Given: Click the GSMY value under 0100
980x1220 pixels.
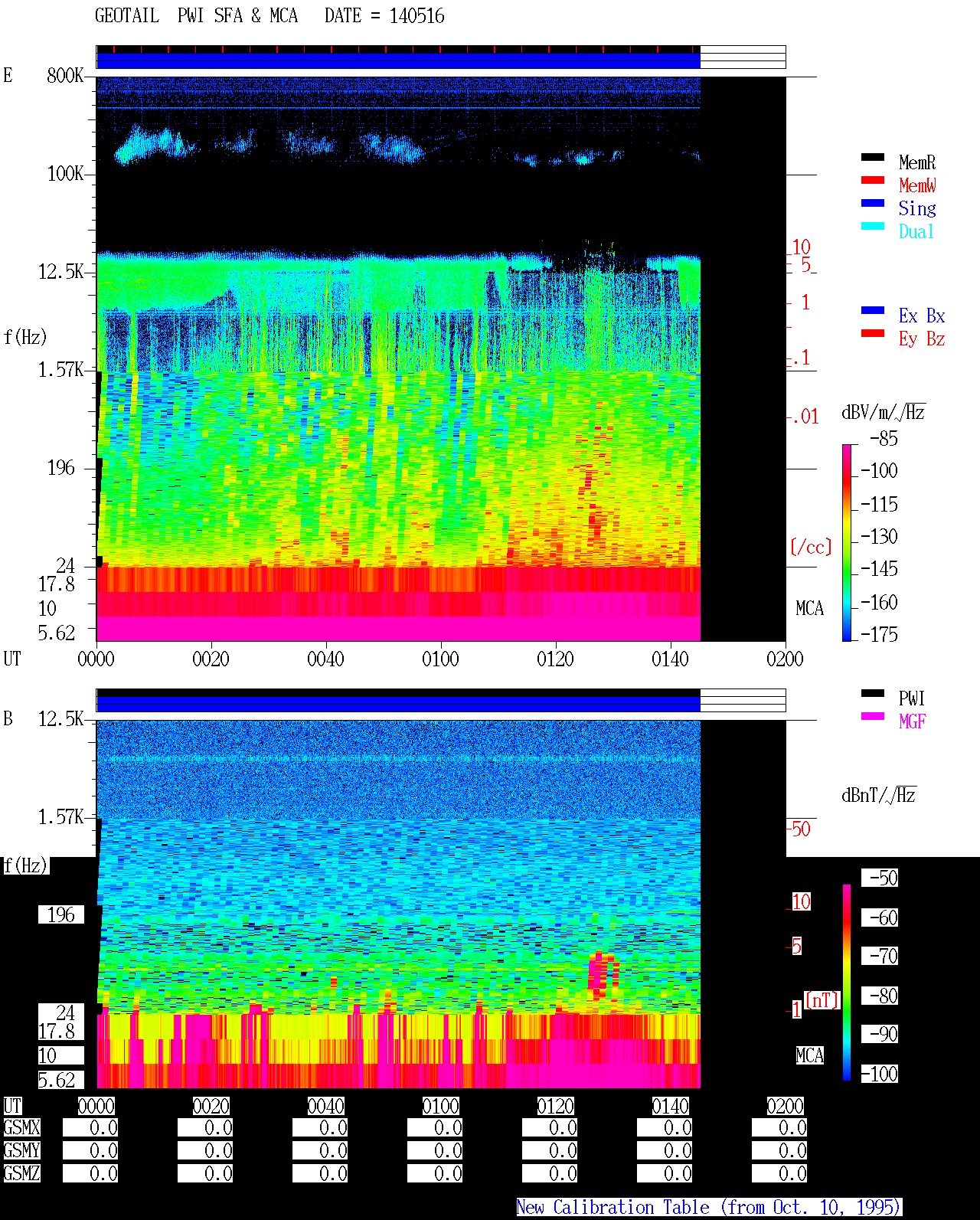Looking at the screenshot, I should tap(435, 1150).
